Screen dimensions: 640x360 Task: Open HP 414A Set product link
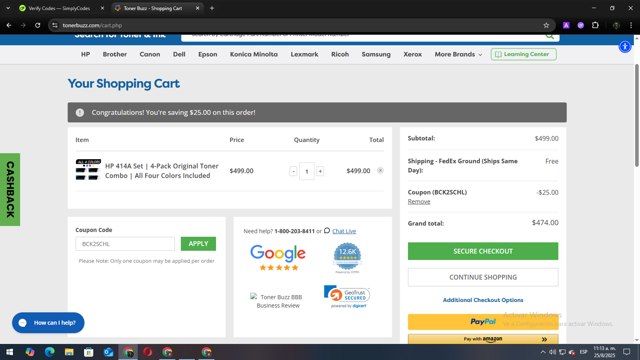[162, 171]
